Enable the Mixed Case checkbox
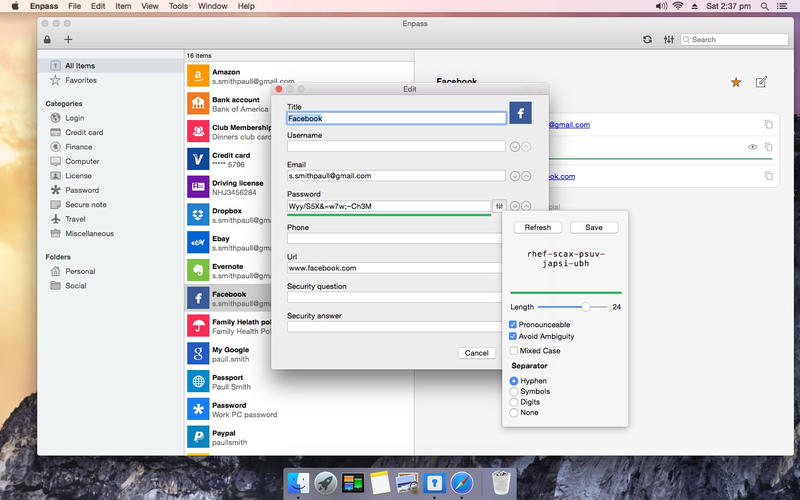 pos(514,351)
